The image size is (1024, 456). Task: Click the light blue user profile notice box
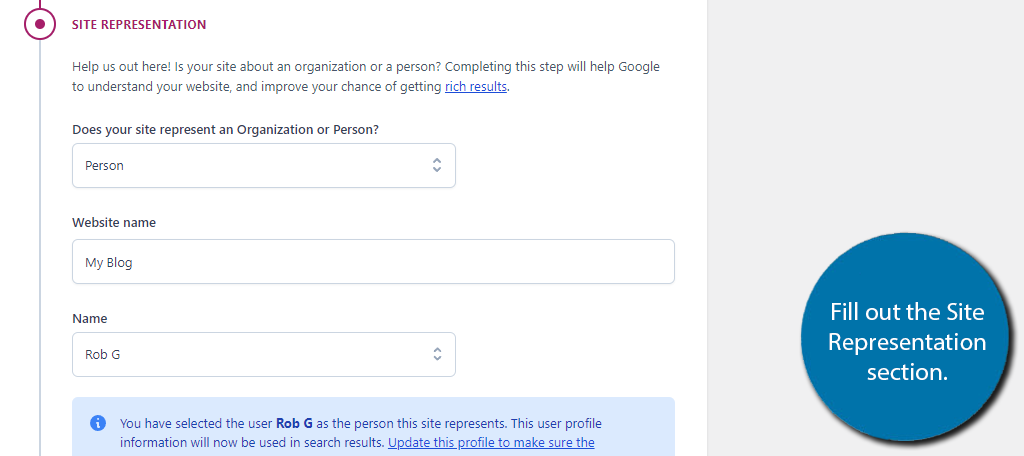coord(373,427)
